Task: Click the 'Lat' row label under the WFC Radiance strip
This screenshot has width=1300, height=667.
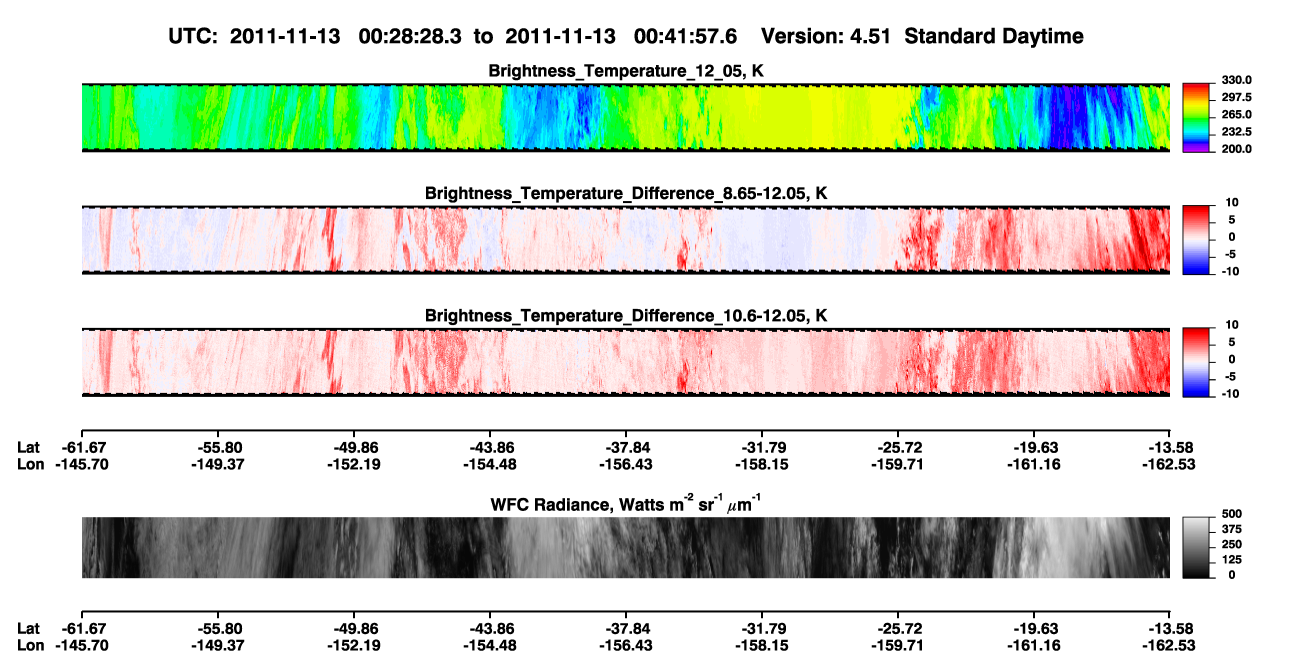Action: (28, 628)
